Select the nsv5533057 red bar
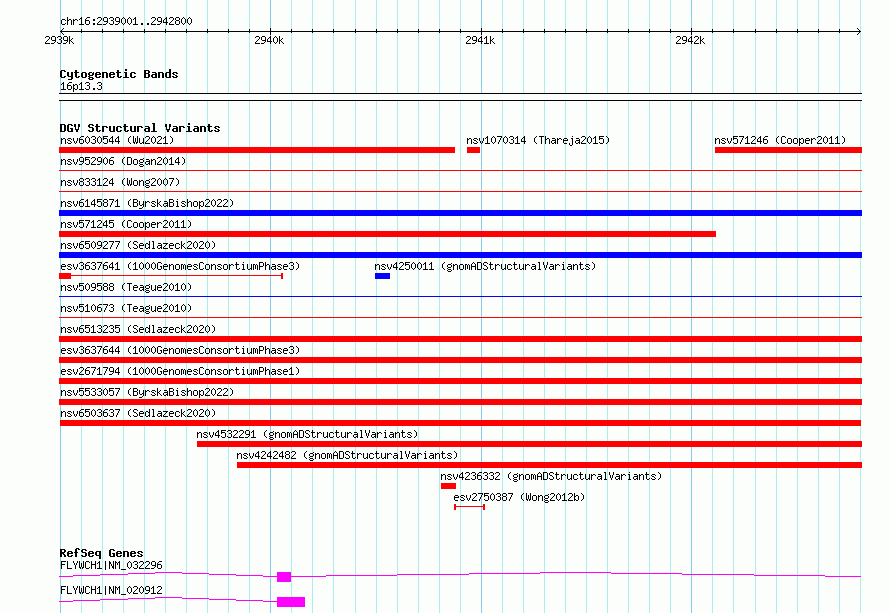 [x=460, y=402]
